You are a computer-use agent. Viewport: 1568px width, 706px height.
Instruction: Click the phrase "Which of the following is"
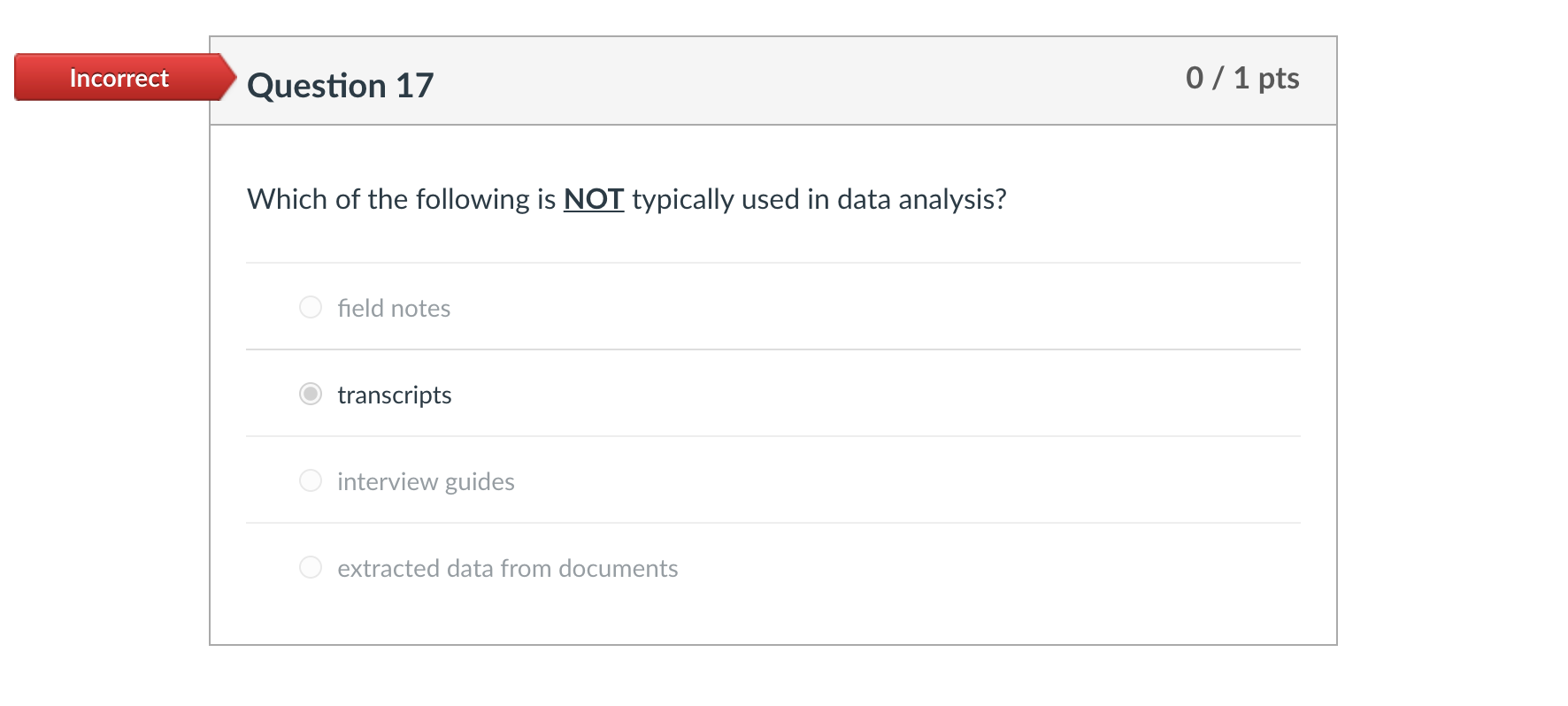pos(401,199)
